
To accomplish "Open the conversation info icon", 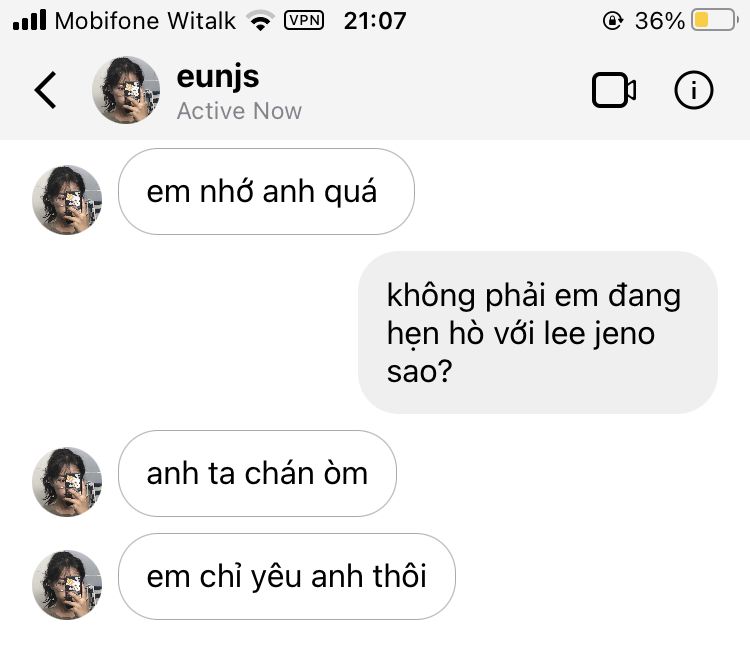I will point(694,90).
